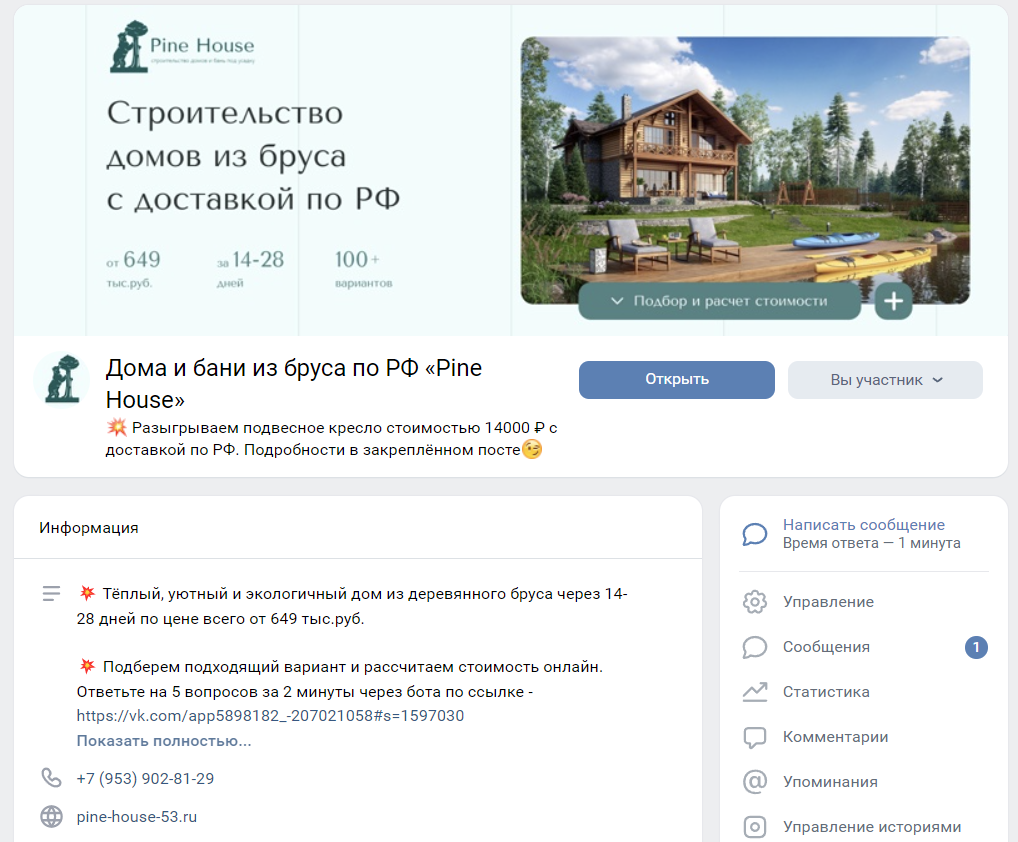Click the phone handset icon
Viewport: 1018px width, 842px height.
coord(51,778)
